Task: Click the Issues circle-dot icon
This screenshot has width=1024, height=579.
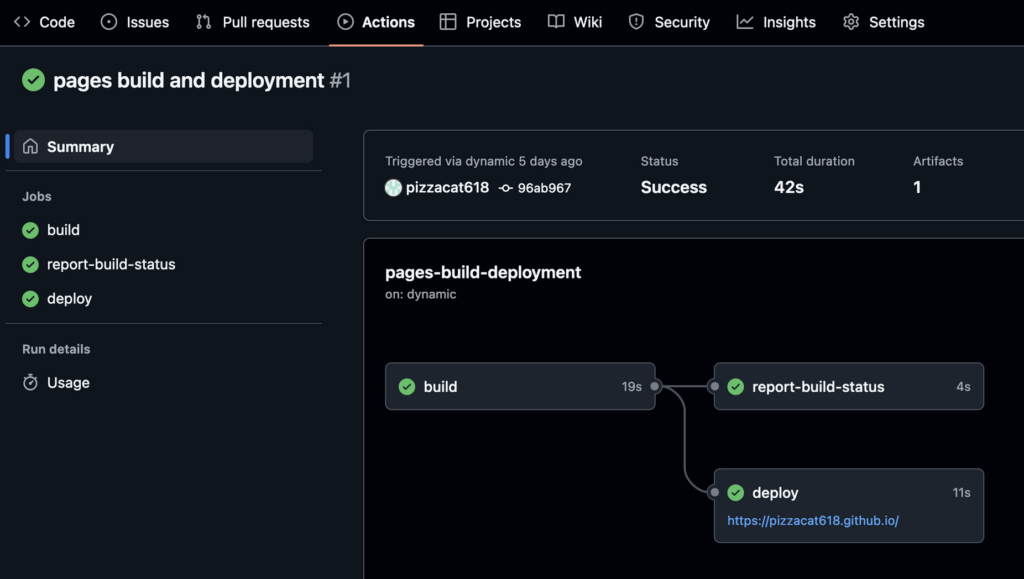Action: pos(109,22)
